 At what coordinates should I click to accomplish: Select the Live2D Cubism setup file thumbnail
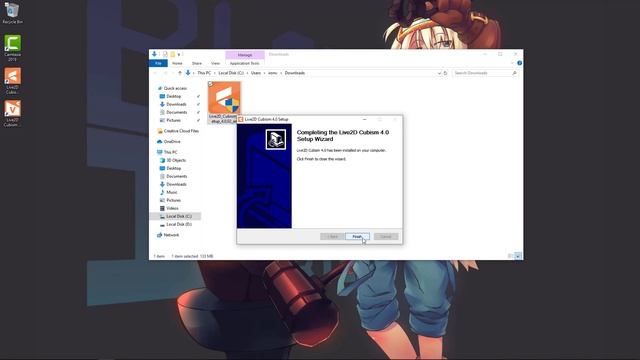pos(224,98)
